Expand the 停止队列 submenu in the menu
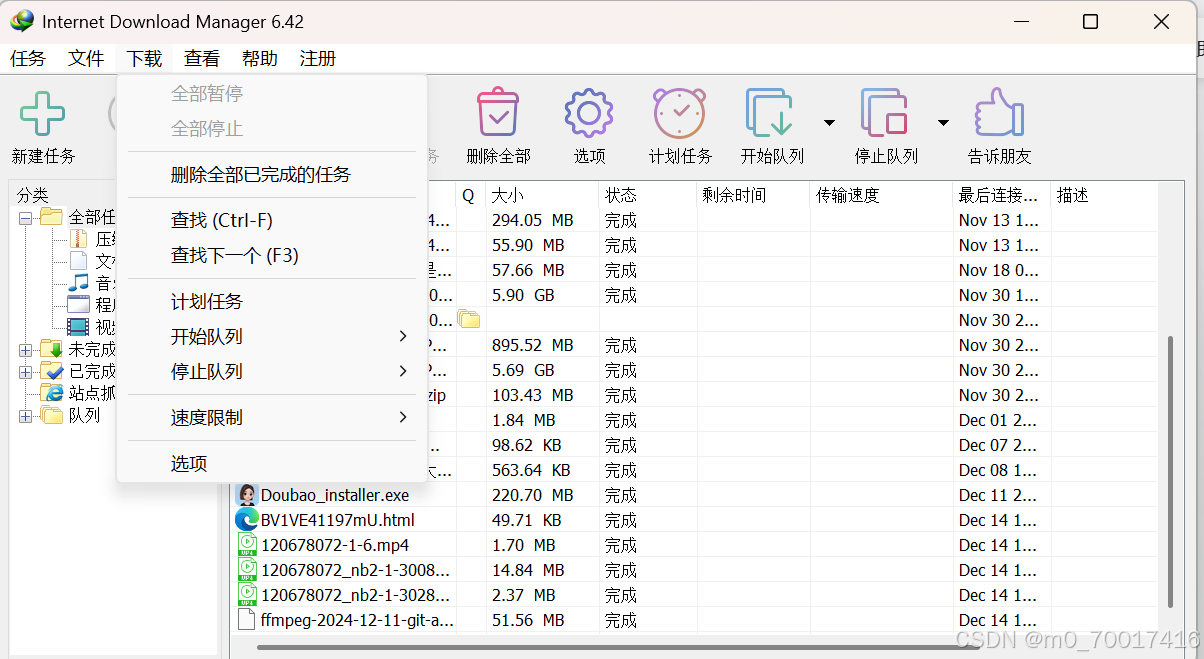This screenshot has height=659, width=1204. [x=403, y=371]
